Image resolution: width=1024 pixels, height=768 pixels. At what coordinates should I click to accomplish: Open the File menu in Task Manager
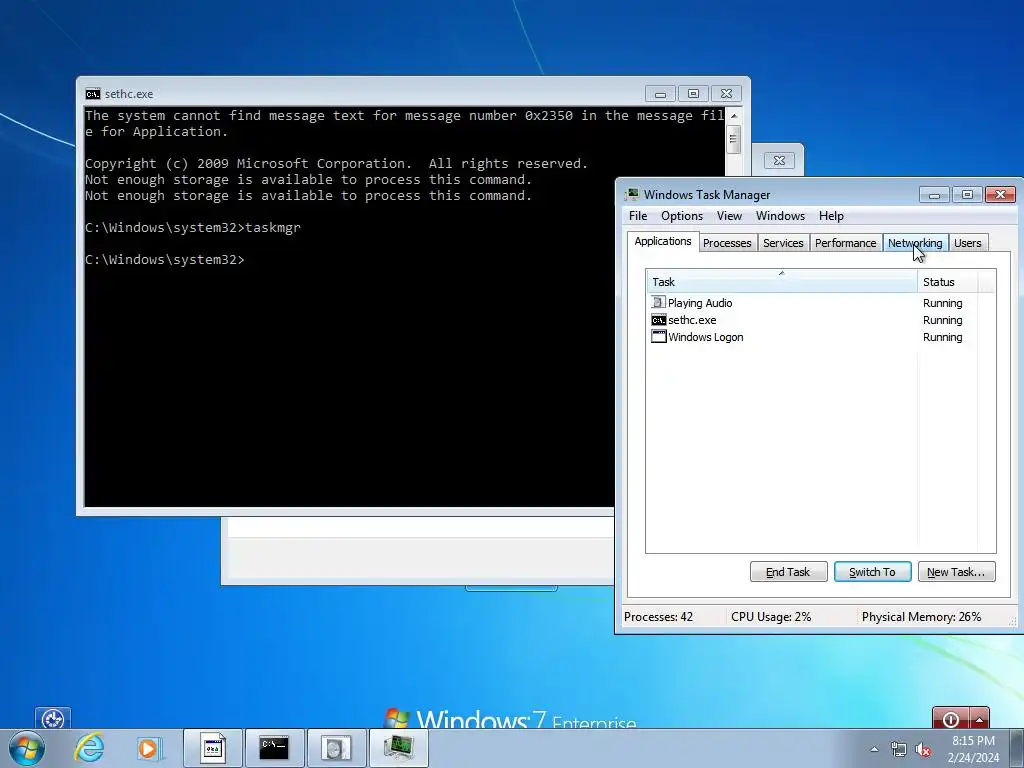coord(638,216)
